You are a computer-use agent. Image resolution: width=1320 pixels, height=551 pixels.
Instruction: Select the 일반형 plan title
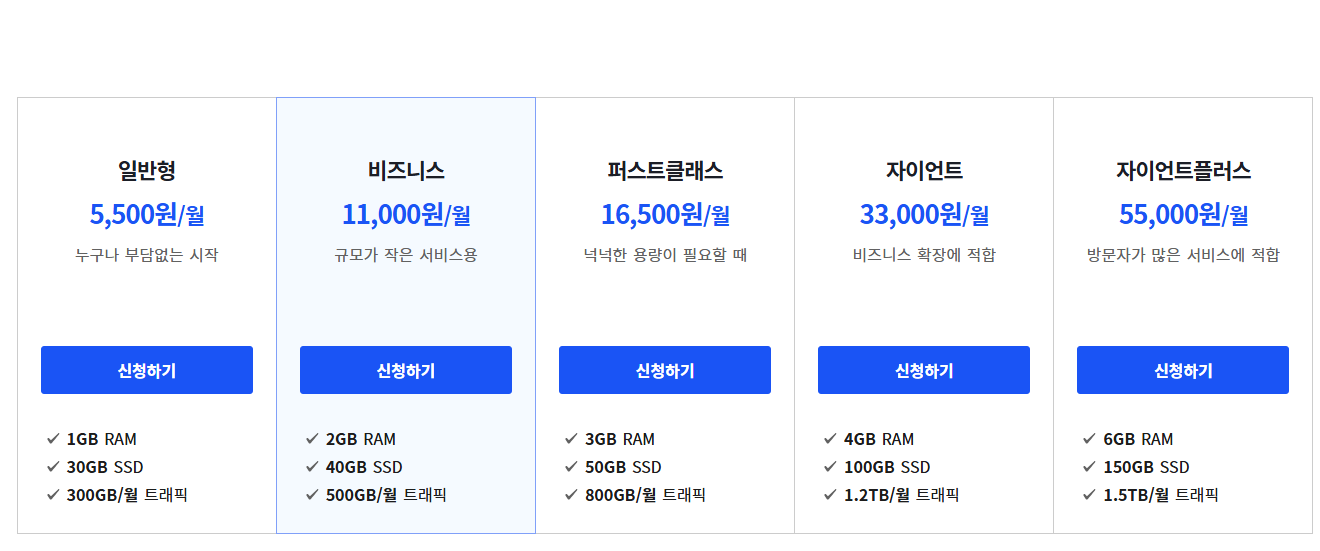[x=146, y=171]
